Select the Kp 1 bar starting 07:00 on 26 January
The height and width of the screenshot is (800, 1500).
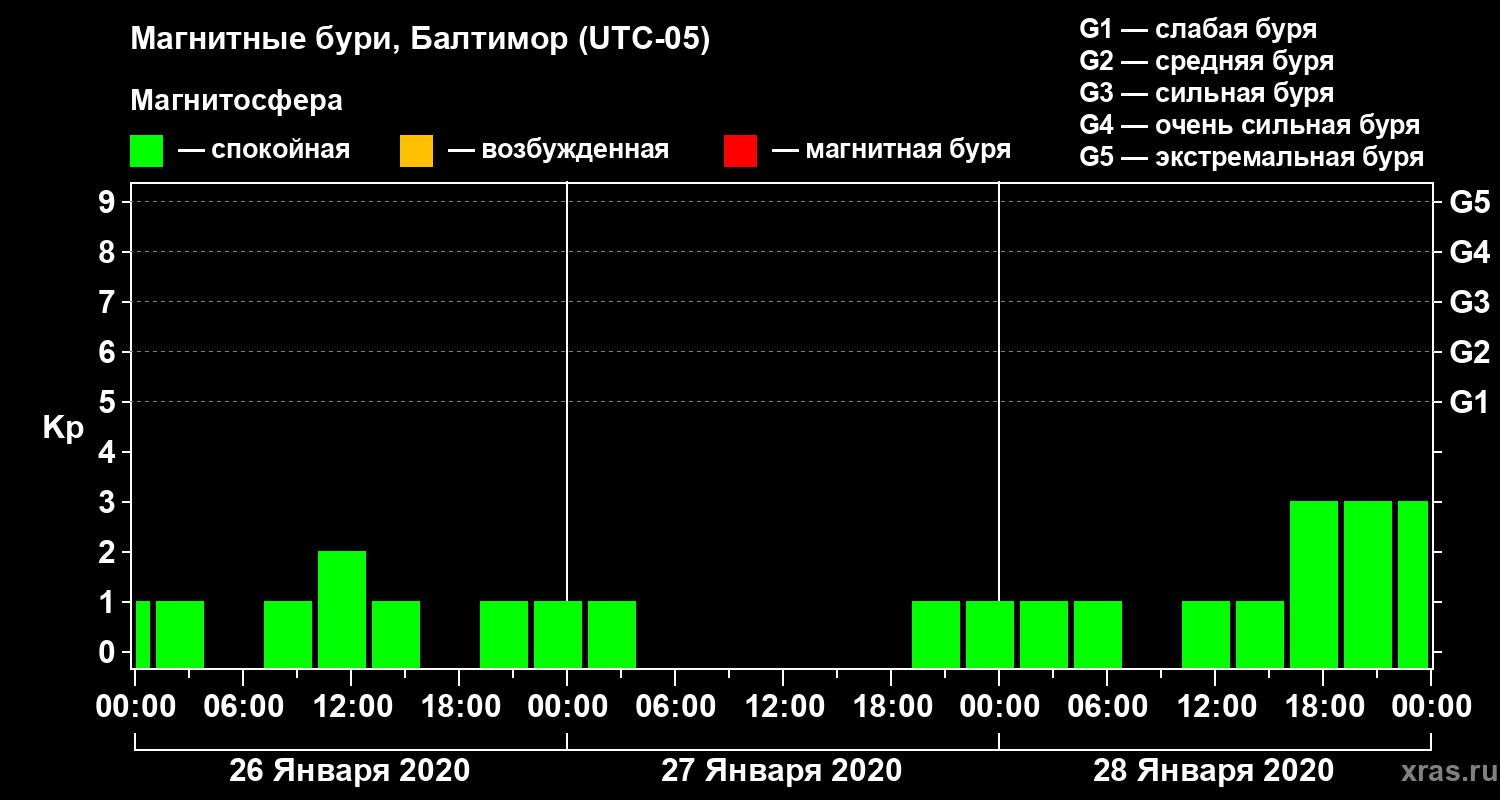click(288, 634)
